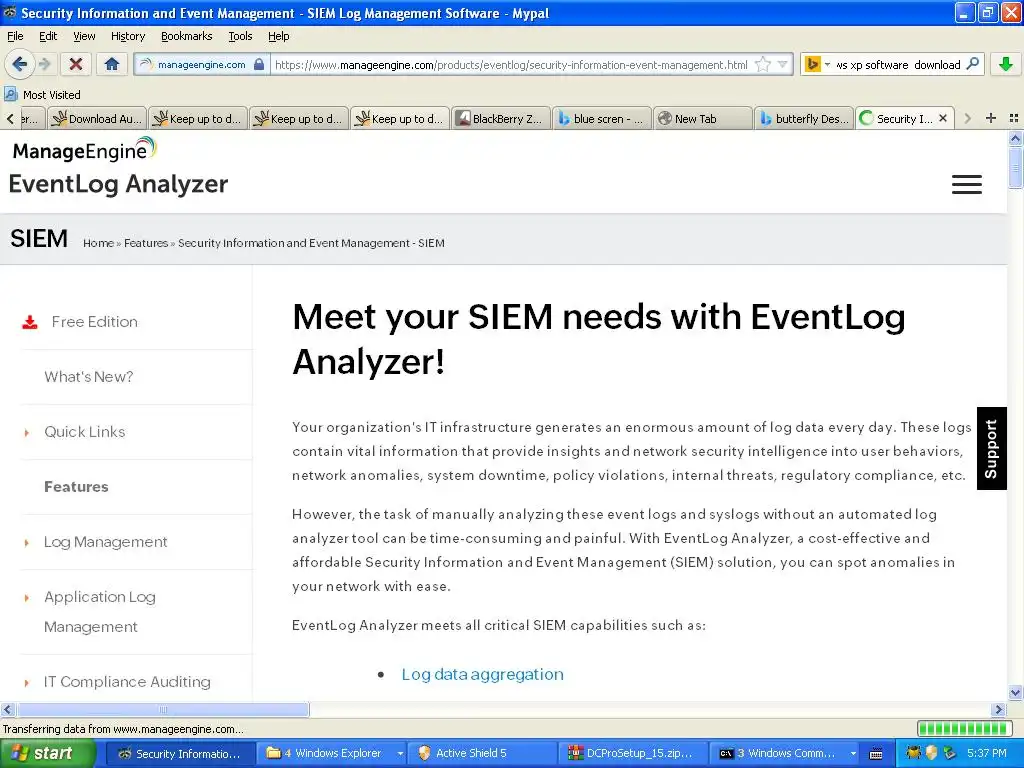Click the green page loading progress bar
The image size is (1024, 768).
pyautogui.click(x=965, y=728)
